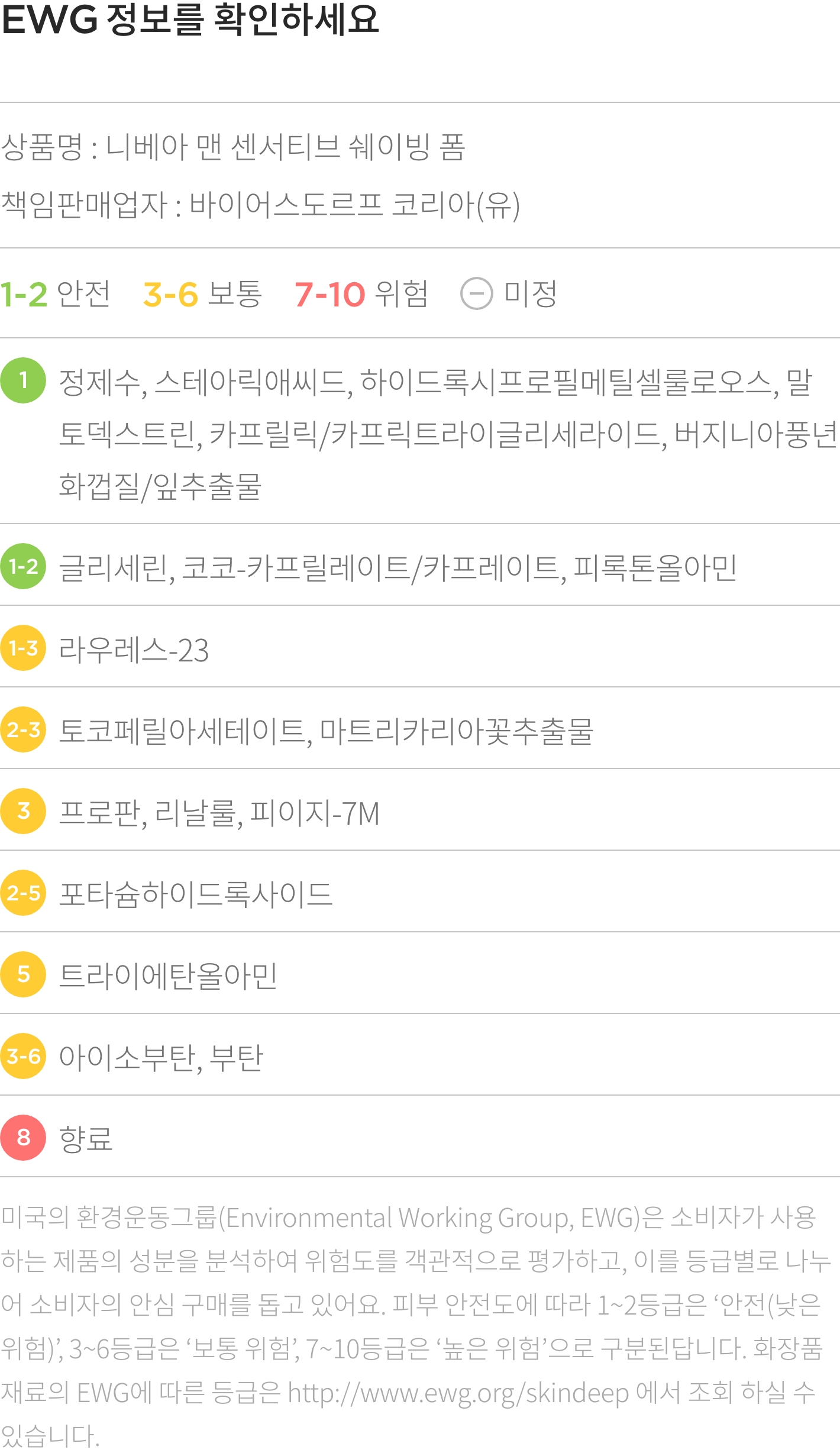Select the 3-6 보통 legend label

coord(202,294)
